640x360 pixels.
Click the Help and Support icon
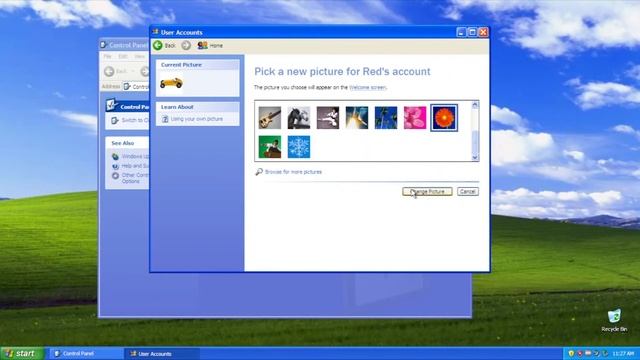[116, 166]
